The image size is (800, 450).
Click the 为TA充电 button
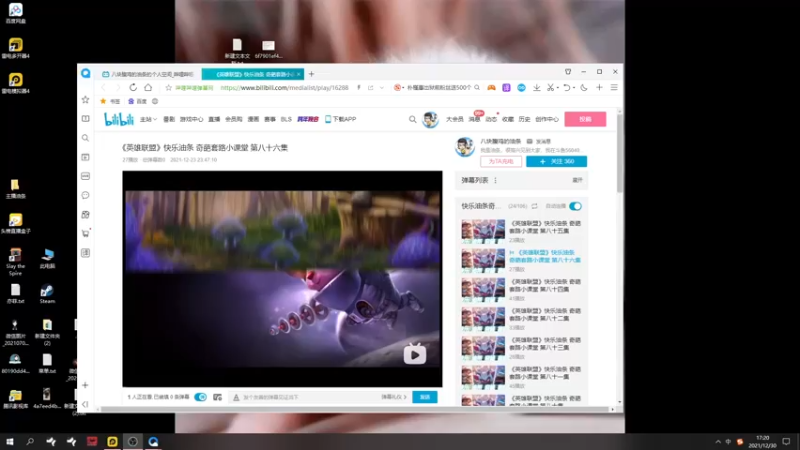tap(501, 161)
